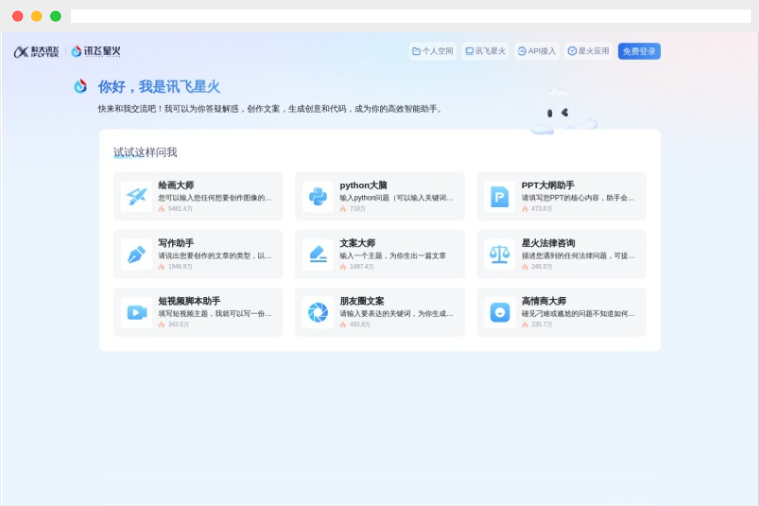Click the description text under 星火法律咨询

[x=578, y=256]
